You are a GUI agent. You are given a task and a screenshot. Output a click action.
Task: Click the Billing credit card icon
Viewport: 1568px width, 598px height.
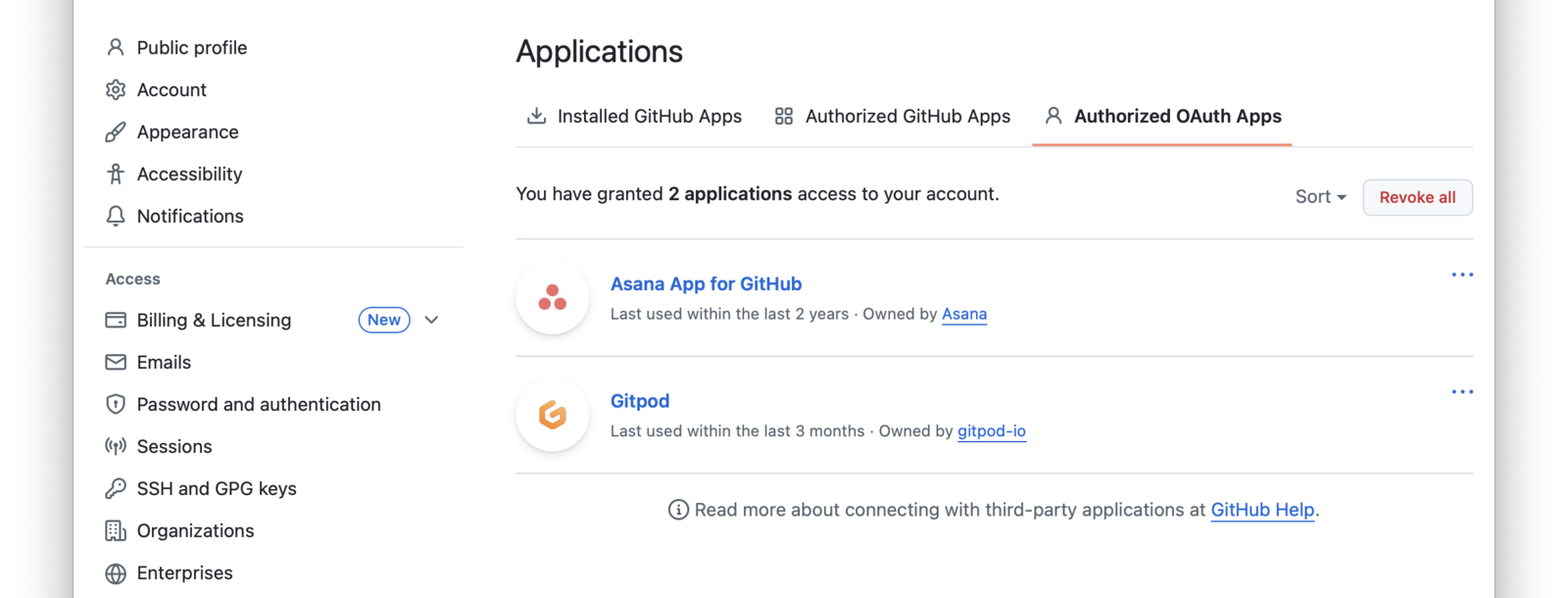click(116, 320)
